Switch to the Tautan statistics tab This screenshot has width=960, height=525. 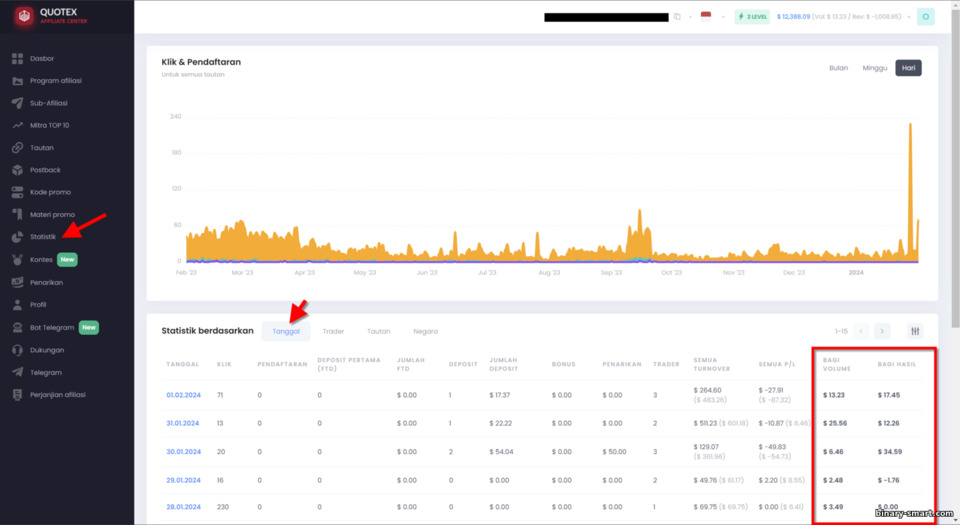click(378, 331)
